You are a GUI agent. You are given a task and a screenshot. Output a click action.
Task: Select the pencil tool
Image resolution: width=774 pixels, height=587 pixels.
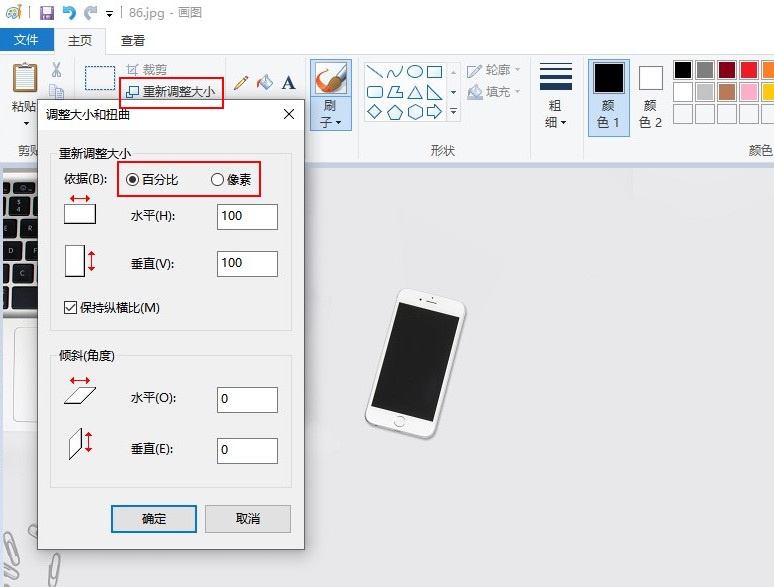point(241,82)
